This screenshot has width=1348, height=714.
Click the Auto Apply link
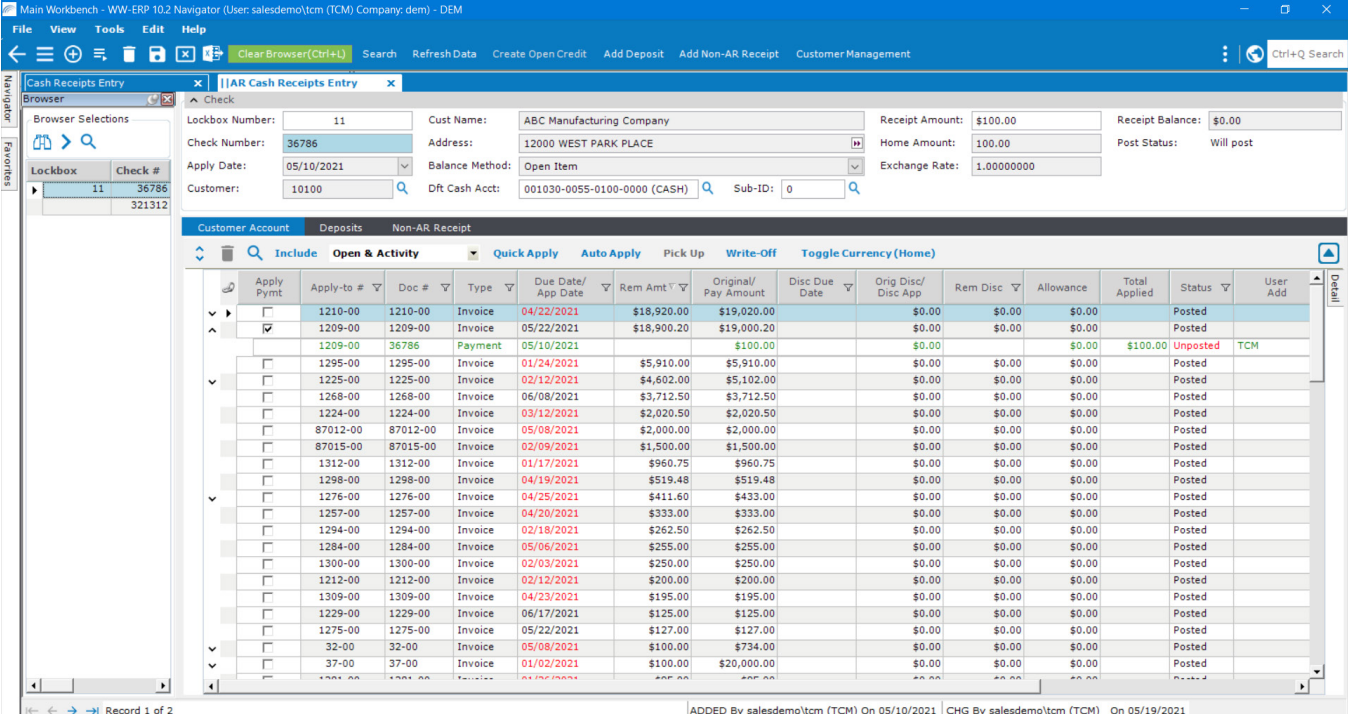(610, 254)
